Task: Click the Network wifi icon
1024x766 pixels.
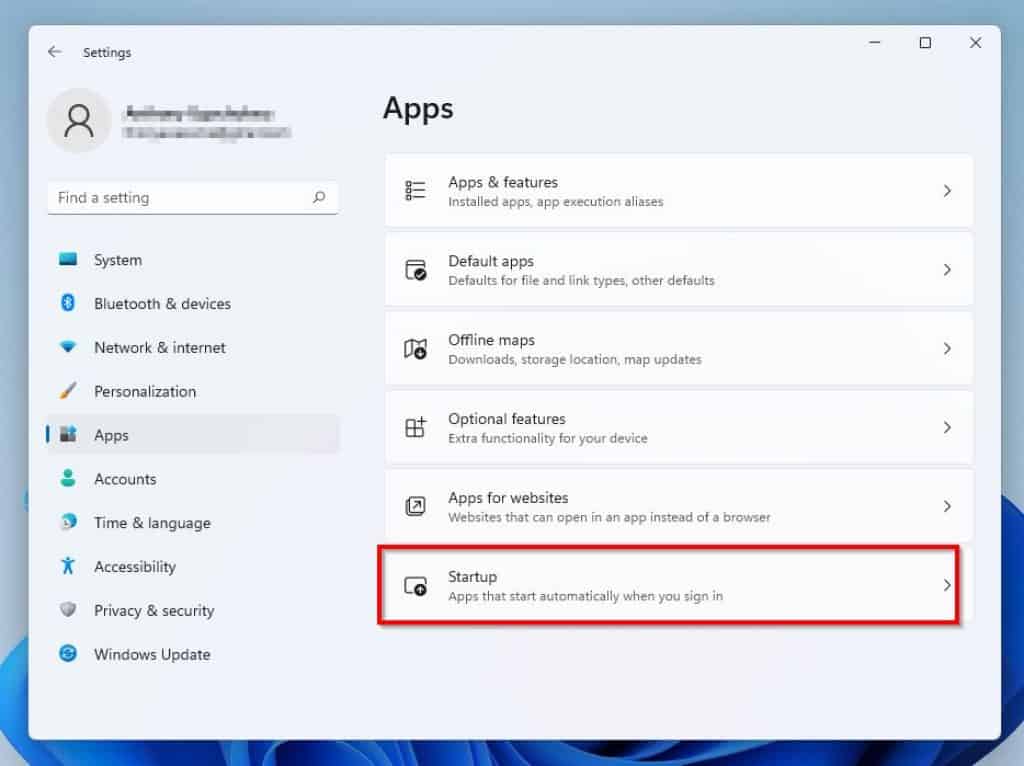Action: pos(68,347)
